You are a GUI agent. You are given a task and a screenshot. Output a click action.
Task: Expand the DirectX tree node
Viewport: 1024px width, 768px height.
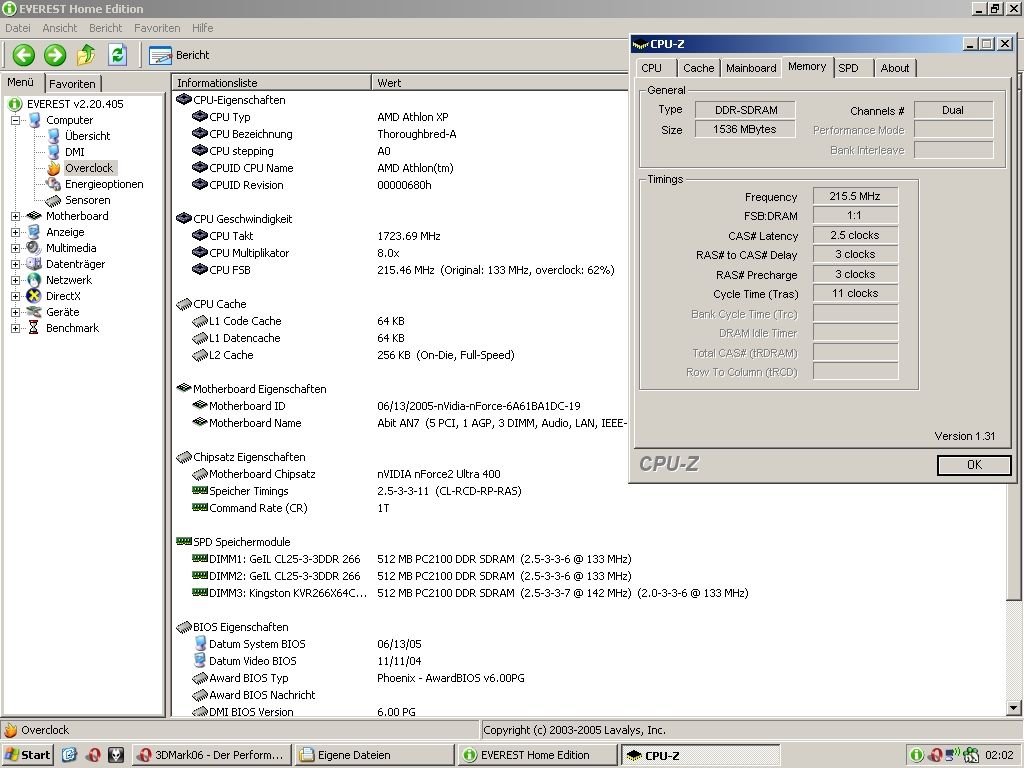(x=15, y=296)
